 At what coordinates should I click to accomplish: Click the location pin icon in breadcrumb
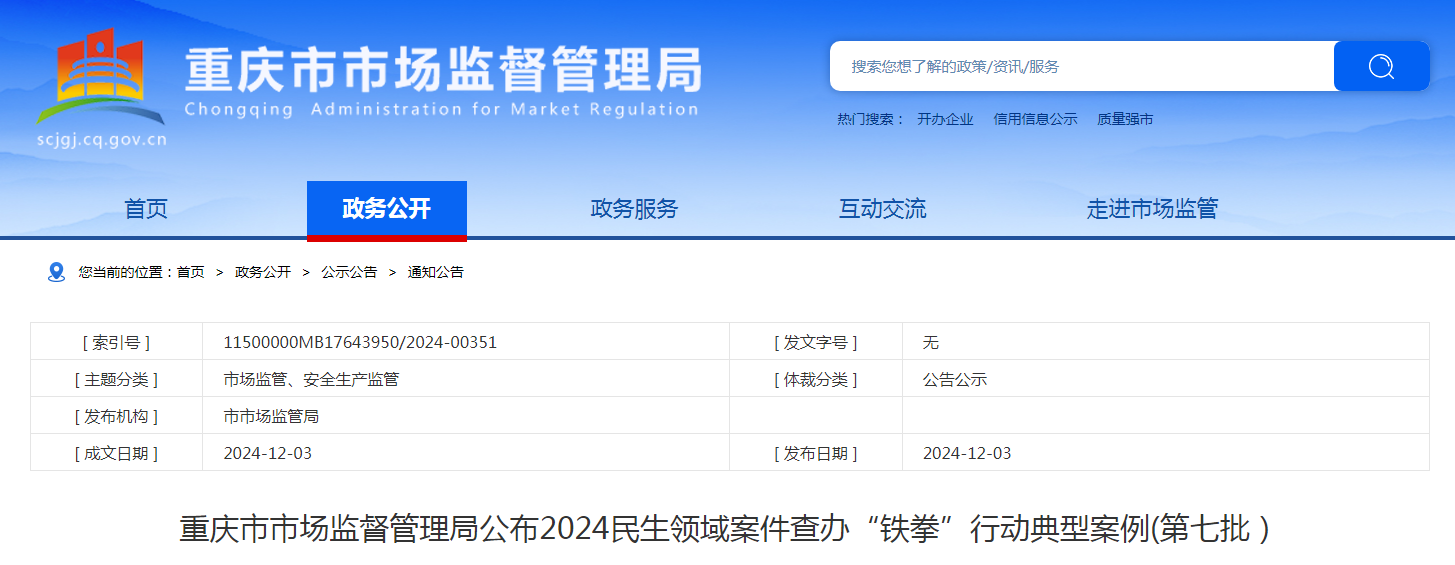(56, 272)
